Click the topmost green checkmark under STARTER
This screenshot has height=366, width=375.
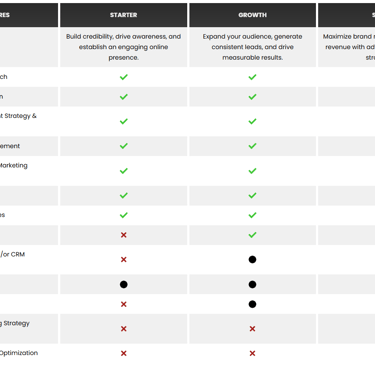pos(123,77)
